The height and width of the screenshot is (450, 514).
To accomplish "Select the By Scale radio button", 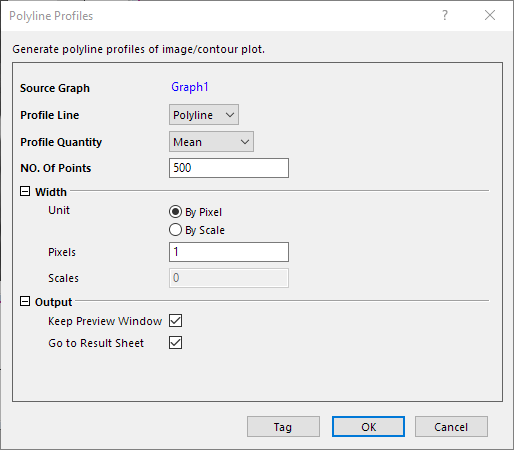I will tap(175, 230).
